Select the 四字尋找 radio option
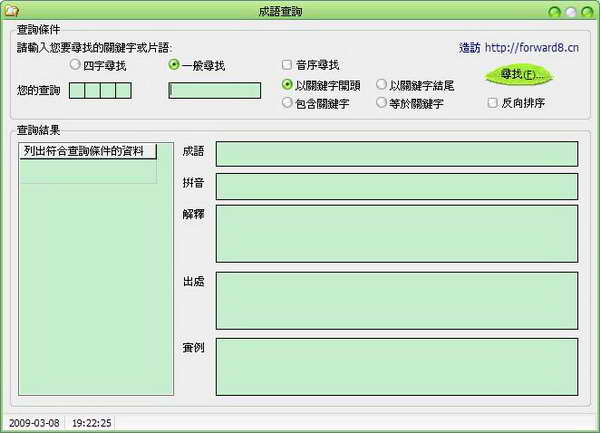 75,65
